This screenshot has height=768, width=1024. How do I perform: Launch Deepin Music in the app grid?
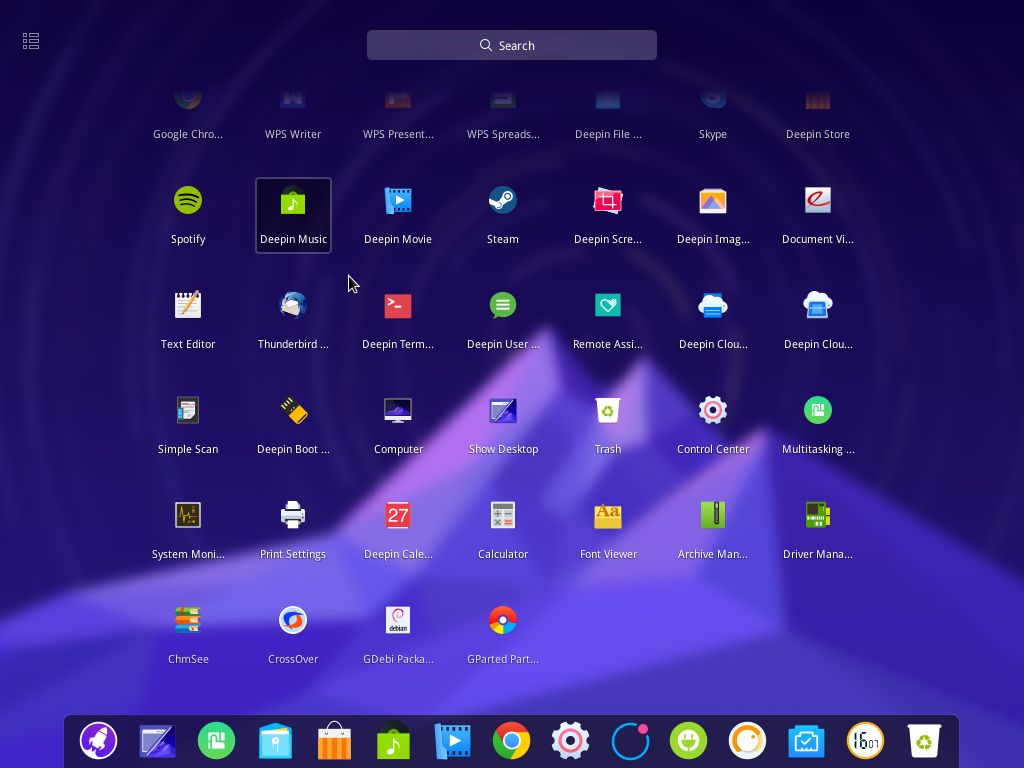point(293,200)
